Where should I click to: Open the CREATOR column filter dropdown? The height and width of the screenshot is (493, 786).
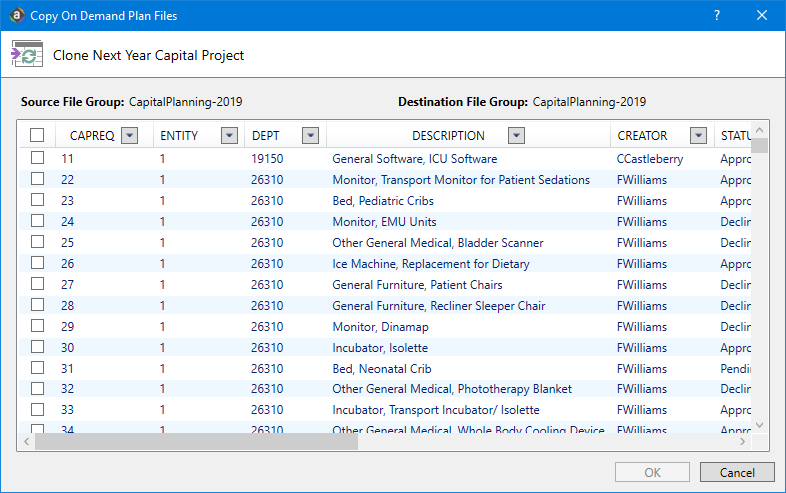[x=699, y=136]
